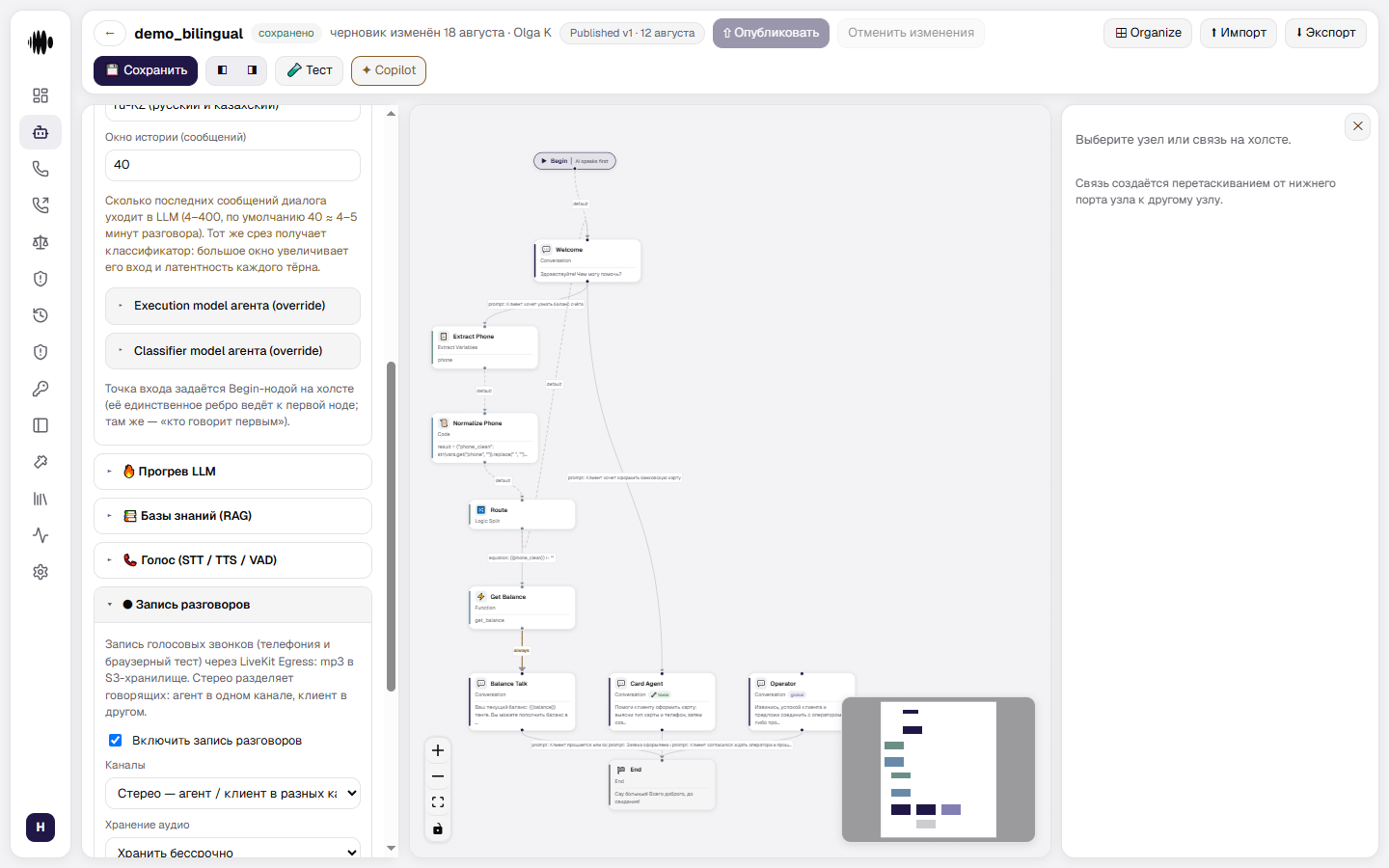Close the right inspector panel
The image size is (1389, 868).
[x=1357, y=126]
